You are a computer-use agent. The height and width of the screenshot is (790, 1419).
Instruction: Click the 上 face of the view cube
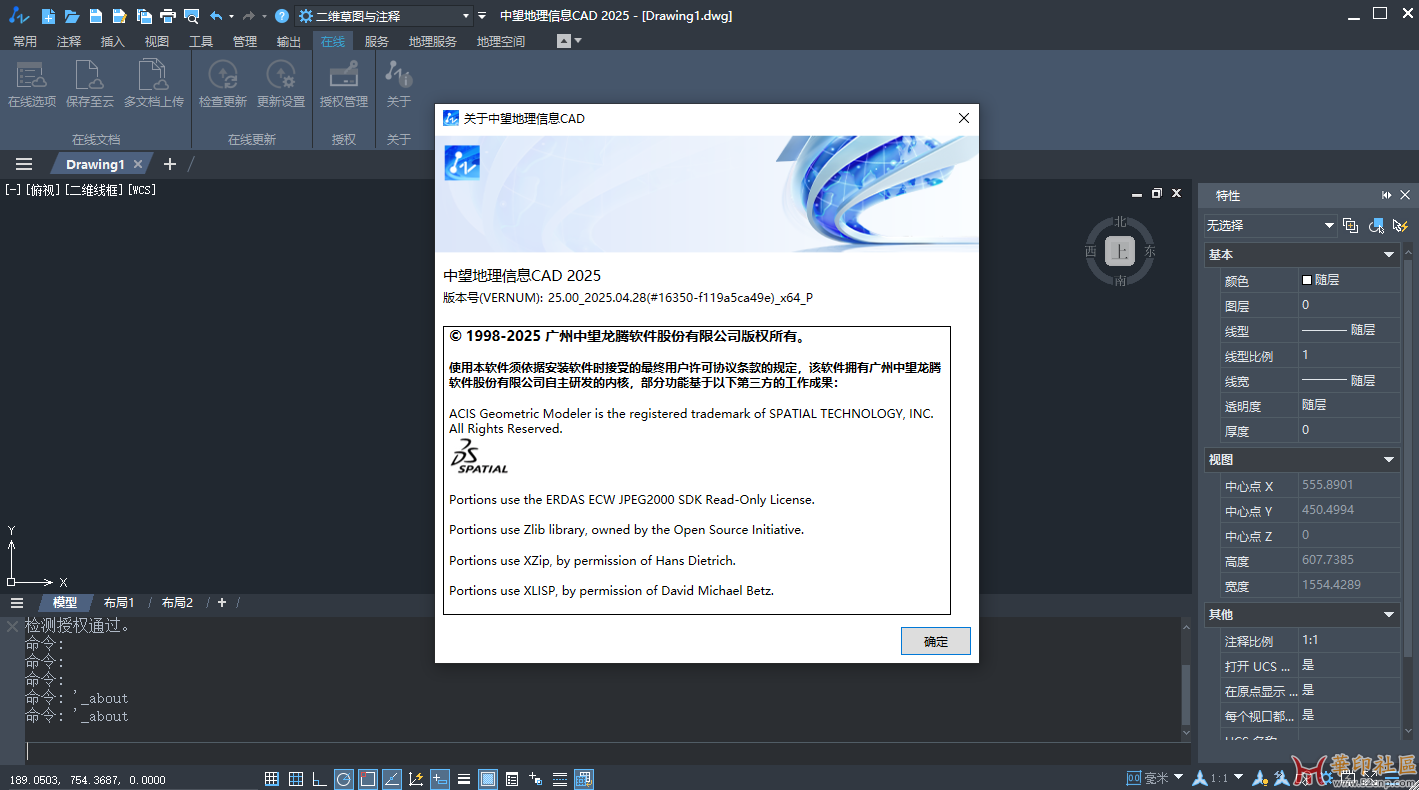pos(1120,252)
